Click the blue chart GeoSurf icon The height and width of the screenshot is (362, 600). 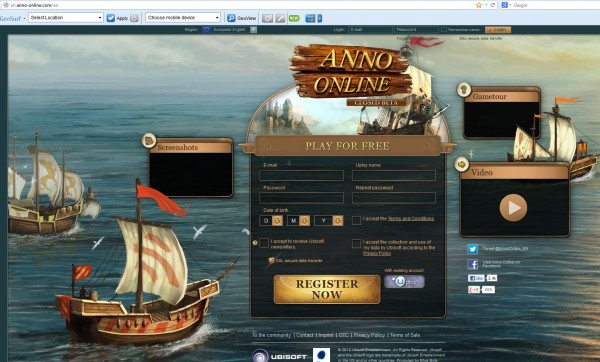(x=310, y=18)
